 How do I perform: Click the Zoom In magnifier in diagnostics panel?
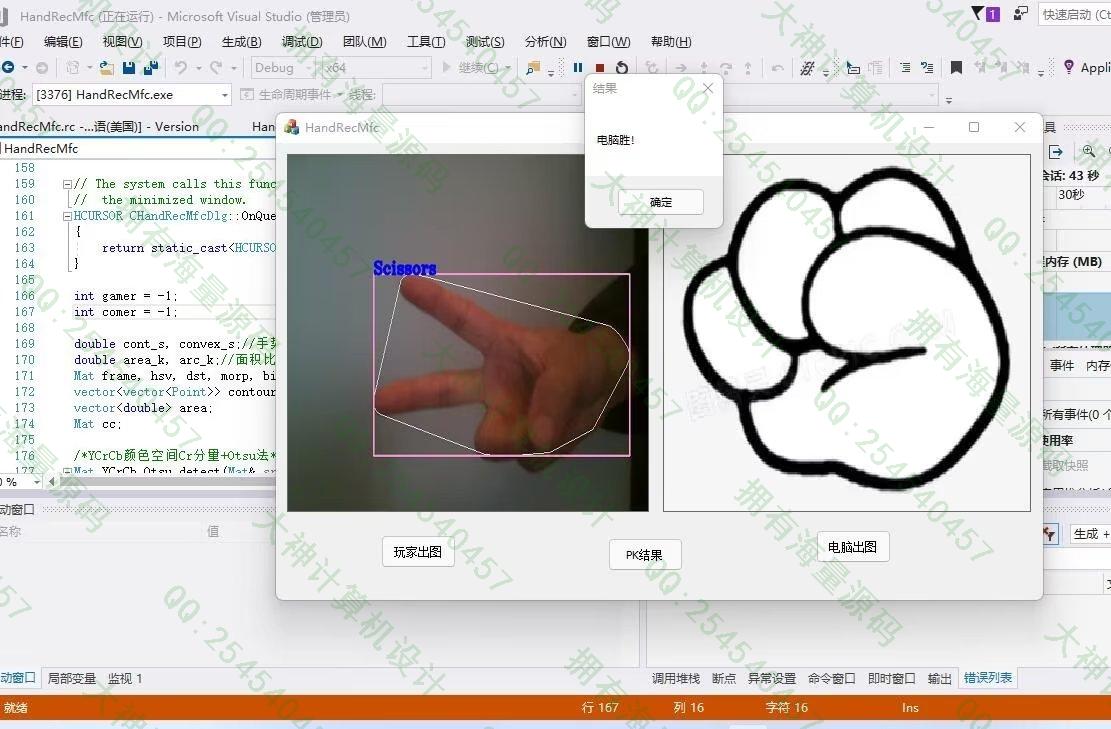click(x=1089, y=151)
